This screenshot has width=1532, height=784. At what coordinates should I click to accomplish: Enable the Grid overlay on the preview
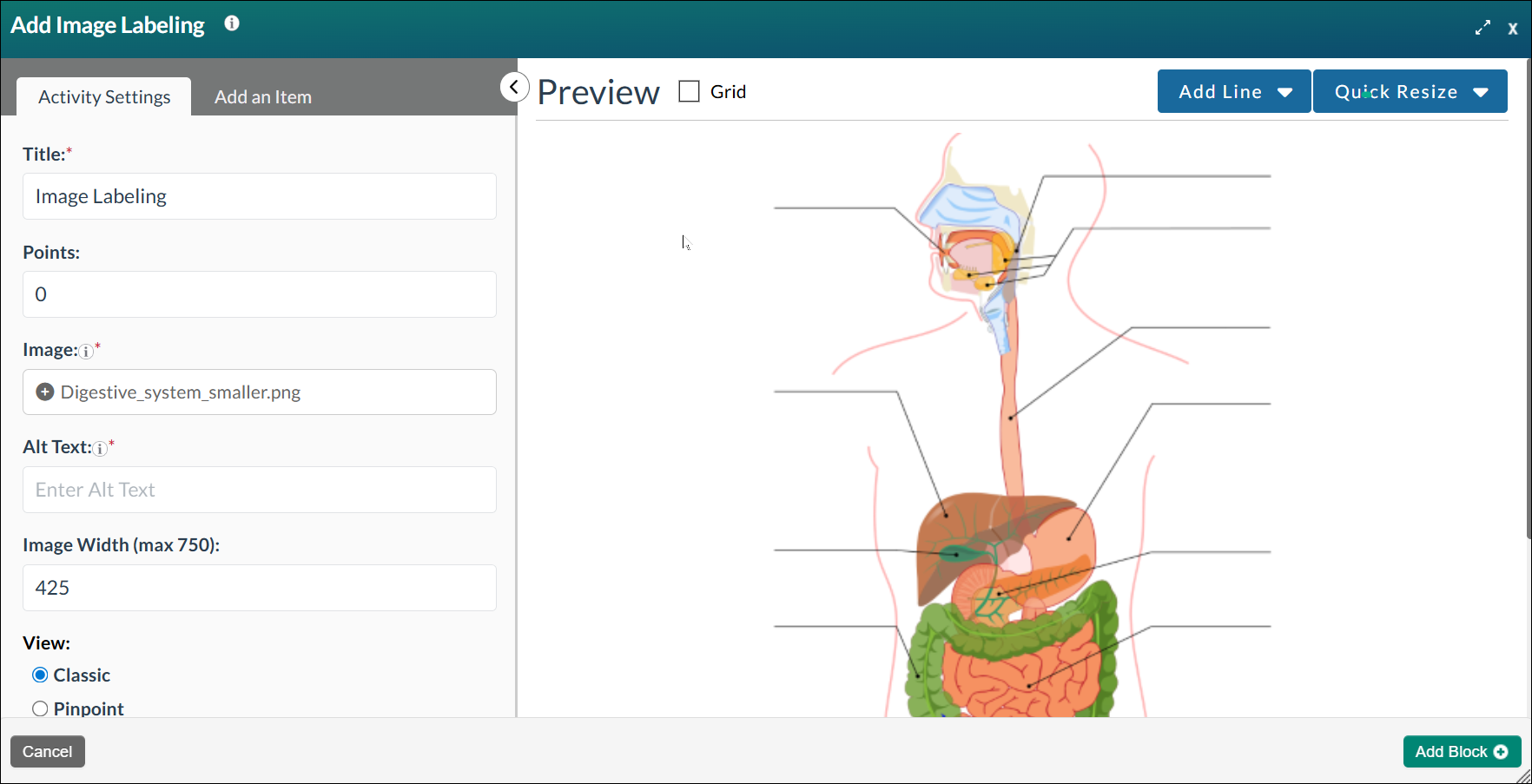690,90
